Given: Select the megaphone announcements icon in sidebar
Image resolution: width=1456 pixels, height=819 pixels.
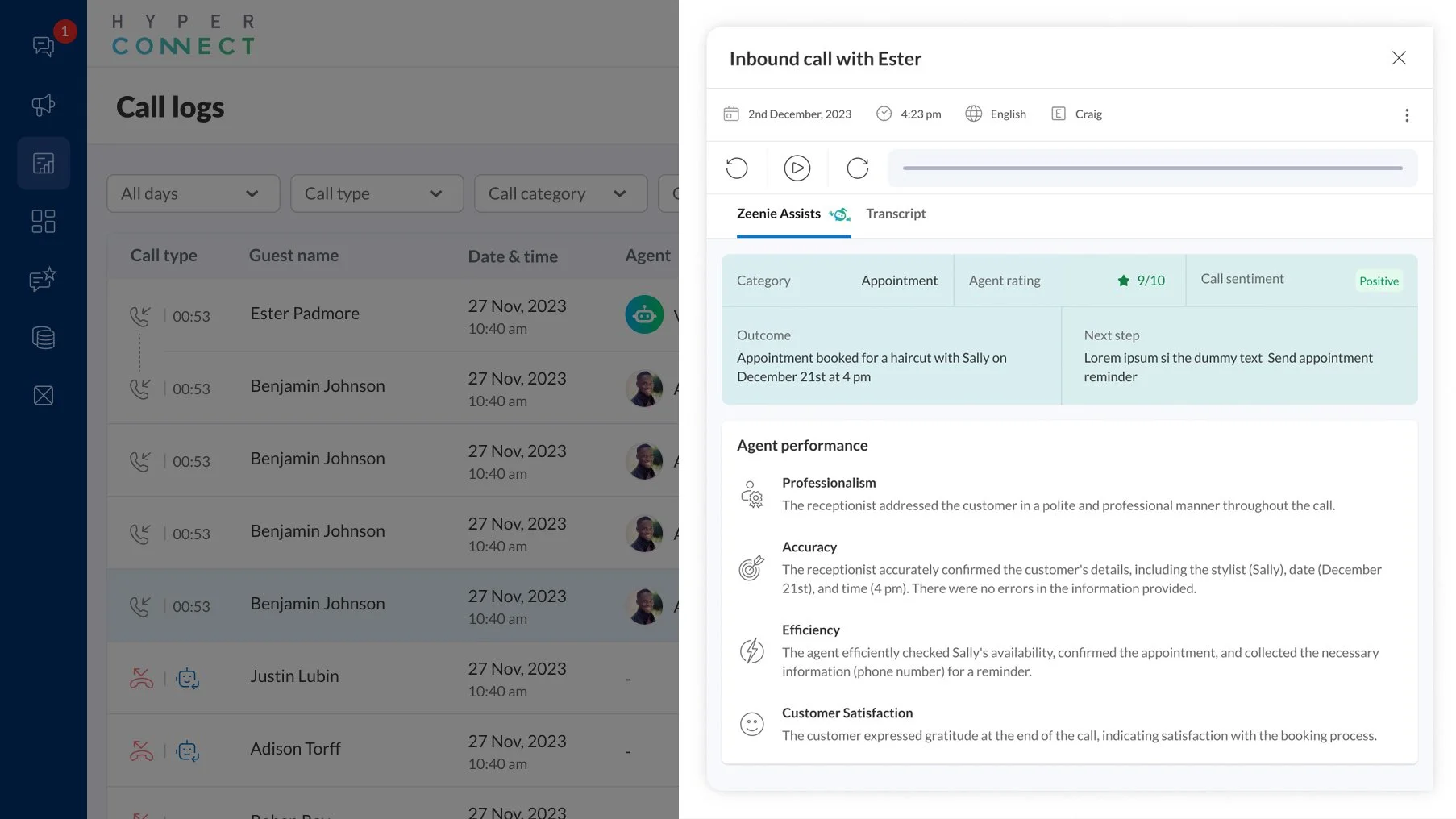Looking at the screenshot, I should pos(44,105).
